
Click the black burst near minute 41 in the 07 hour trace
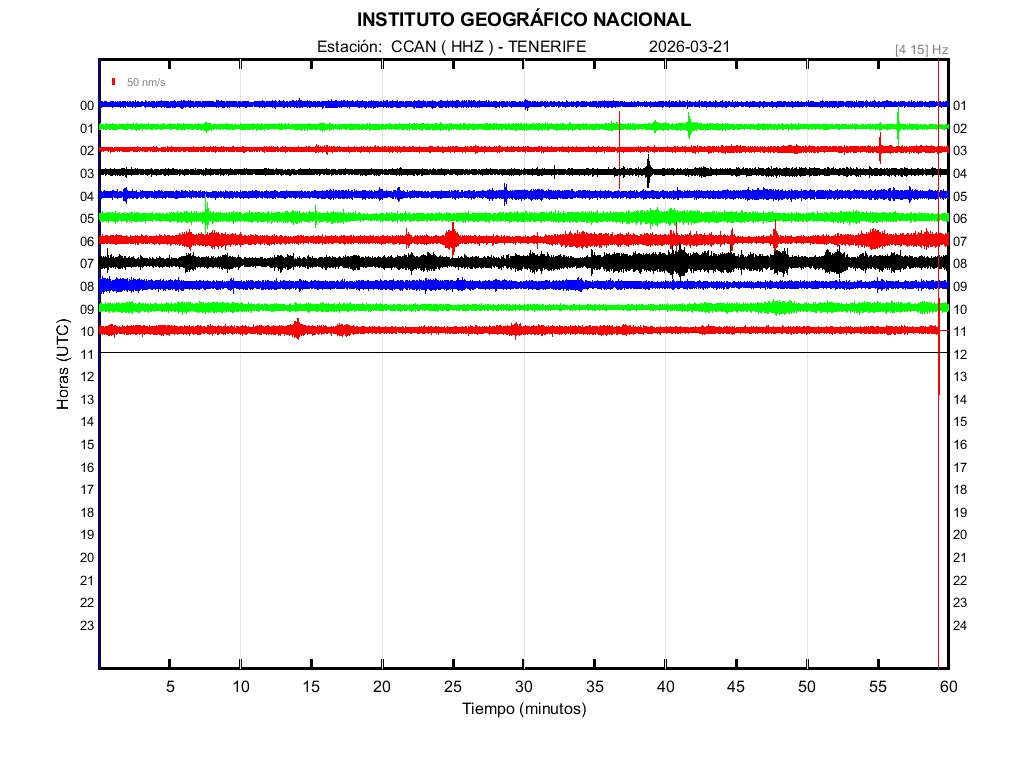680,262
